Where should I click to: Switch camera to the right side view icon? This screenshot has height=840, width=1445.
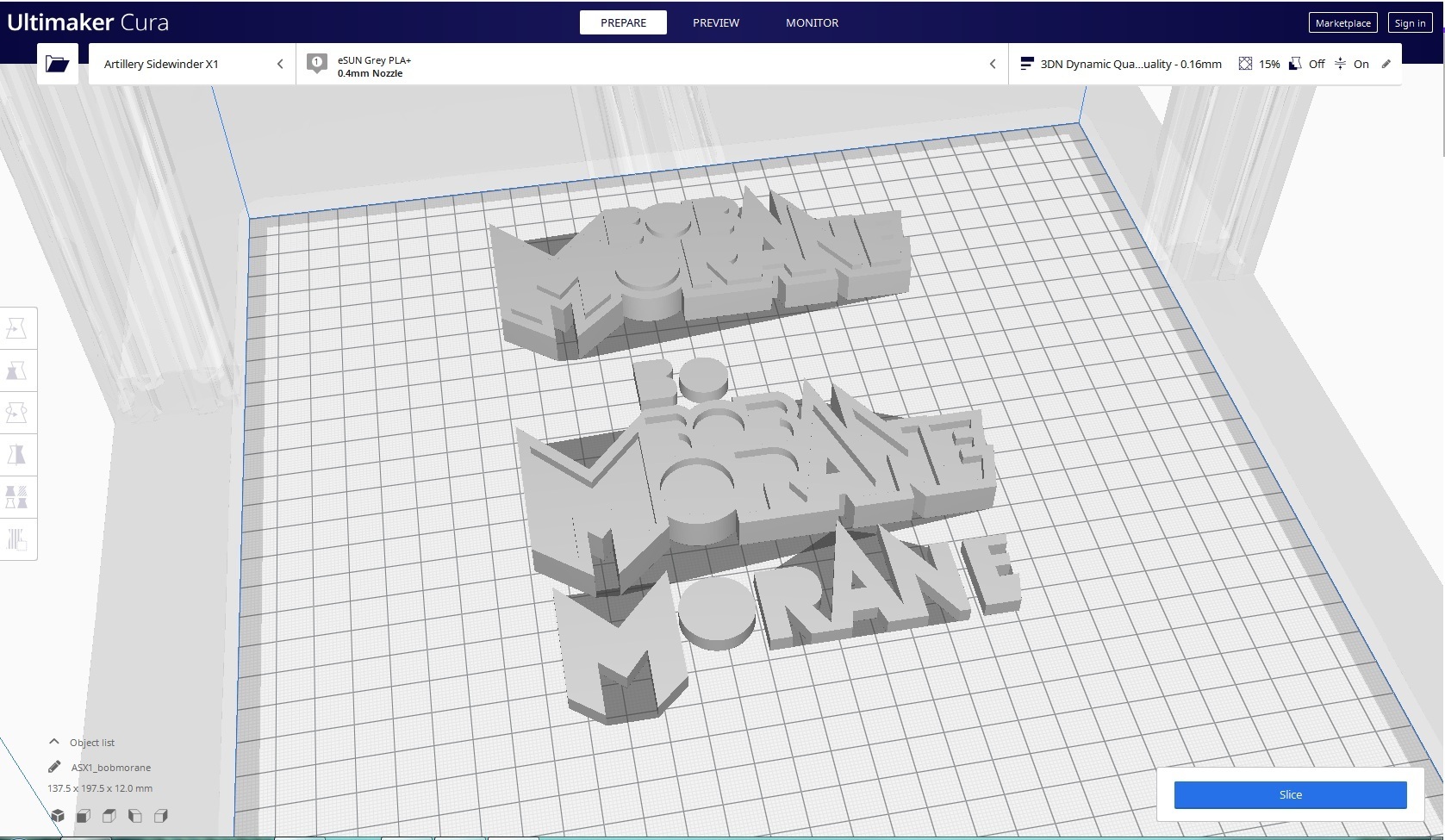[x=161, y=816]
